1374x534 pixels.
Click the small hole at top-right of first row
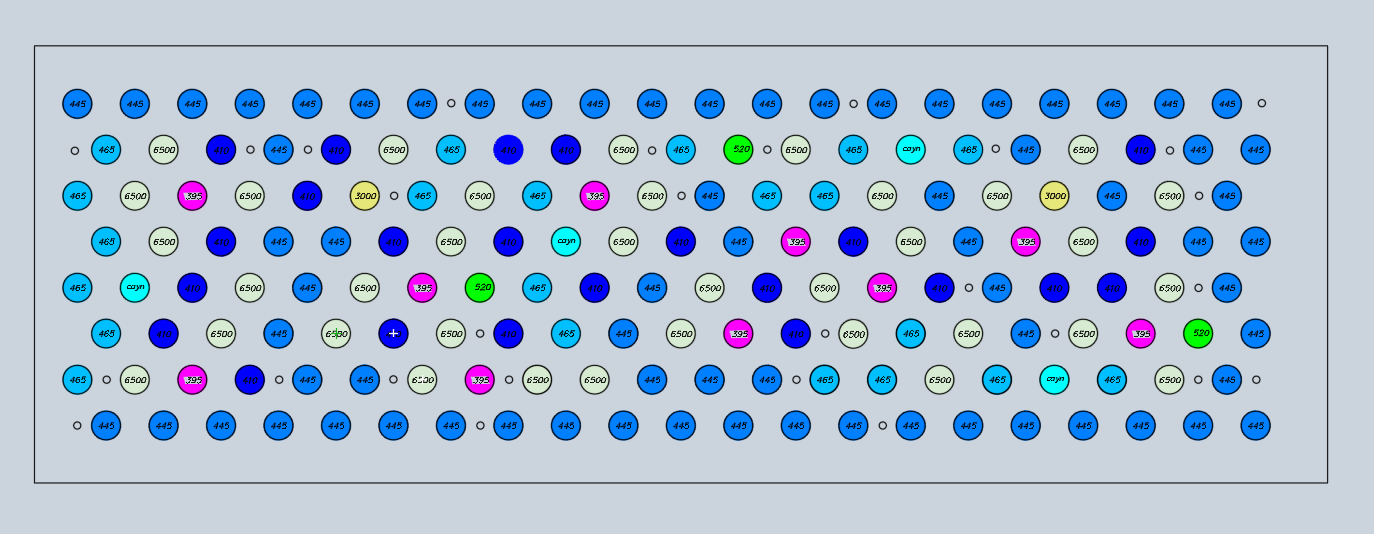click(1262, 103)
